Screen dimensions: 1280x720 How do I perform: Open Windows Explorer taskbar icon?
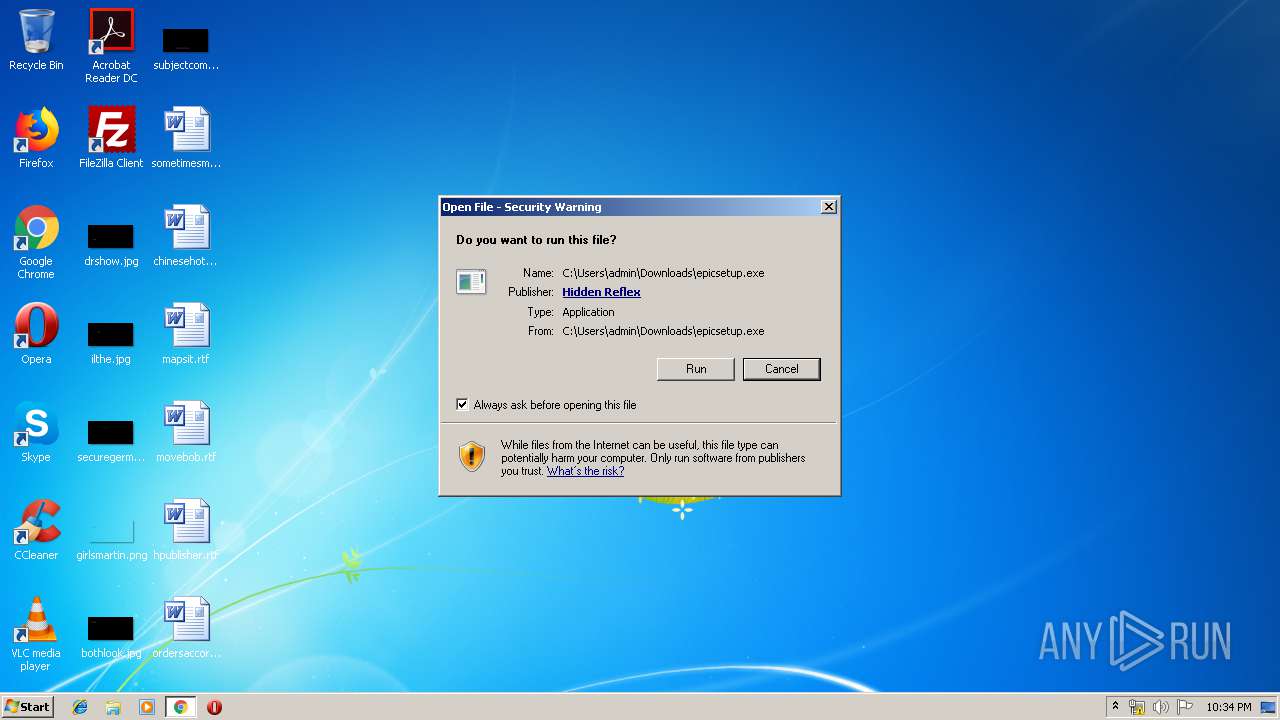[x=113, y=707]
